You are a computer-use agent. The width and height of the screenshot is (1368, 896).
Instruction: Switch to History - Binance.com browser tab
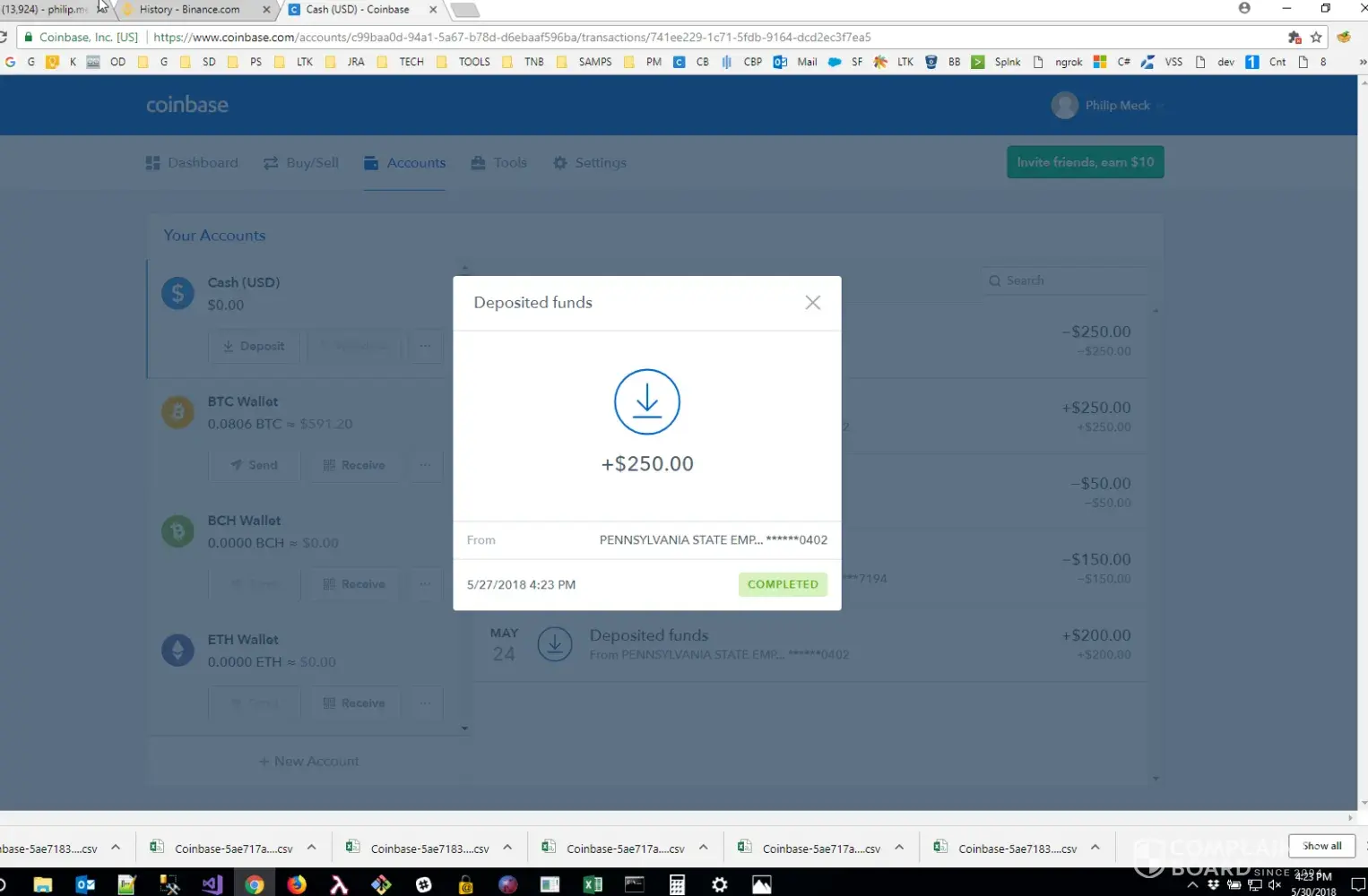click(x=190, y=10)
